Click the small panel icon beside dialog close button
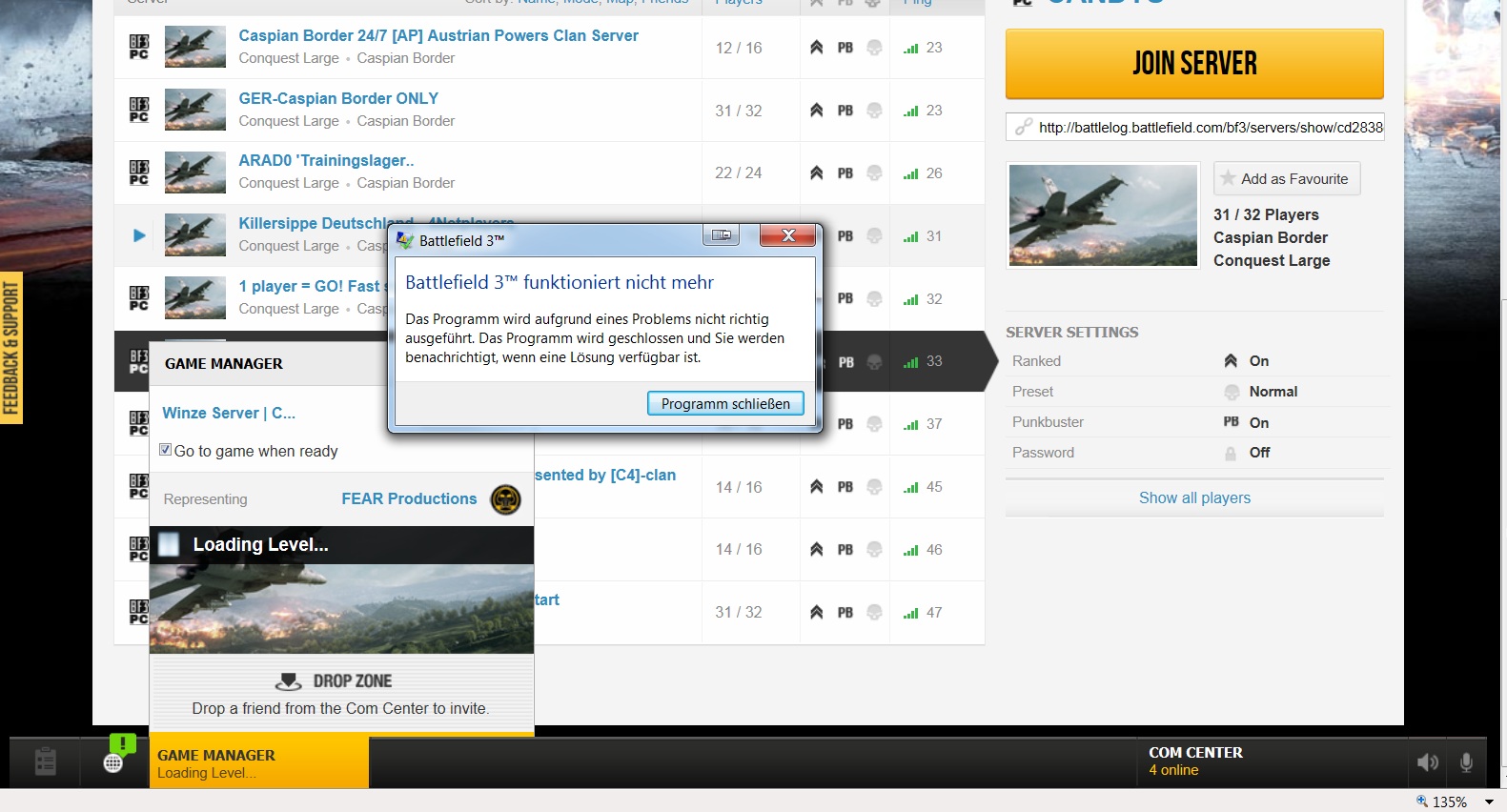The width and height of the screenshot is (1507, 812). click(722, 235)
